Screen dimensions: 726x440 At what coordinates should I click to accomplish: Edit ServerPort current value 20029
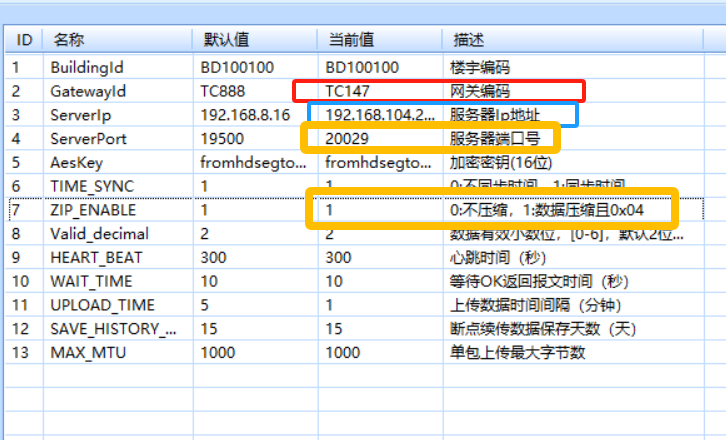348,139
